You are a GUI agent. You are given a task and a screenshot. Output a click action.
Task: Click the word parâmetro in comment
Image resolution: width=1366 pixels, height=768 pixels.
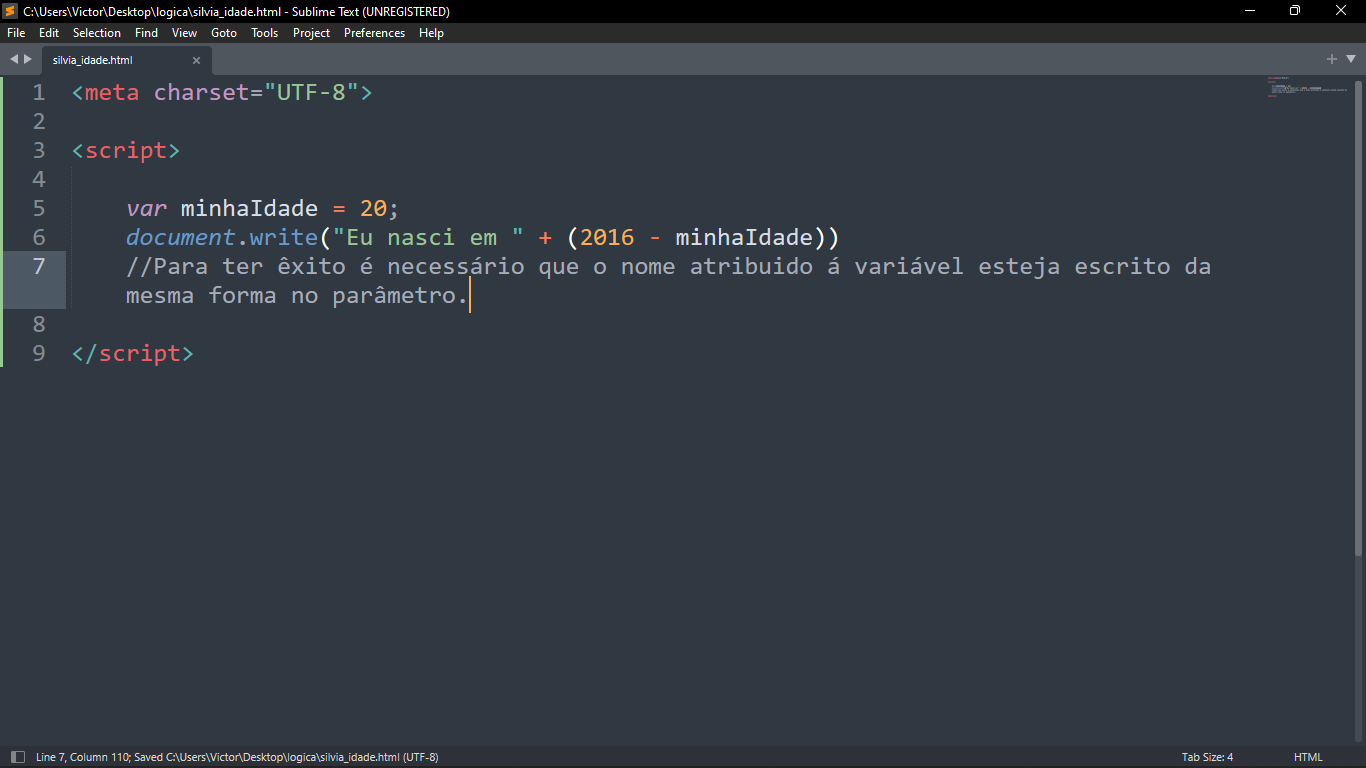point(394,296)
